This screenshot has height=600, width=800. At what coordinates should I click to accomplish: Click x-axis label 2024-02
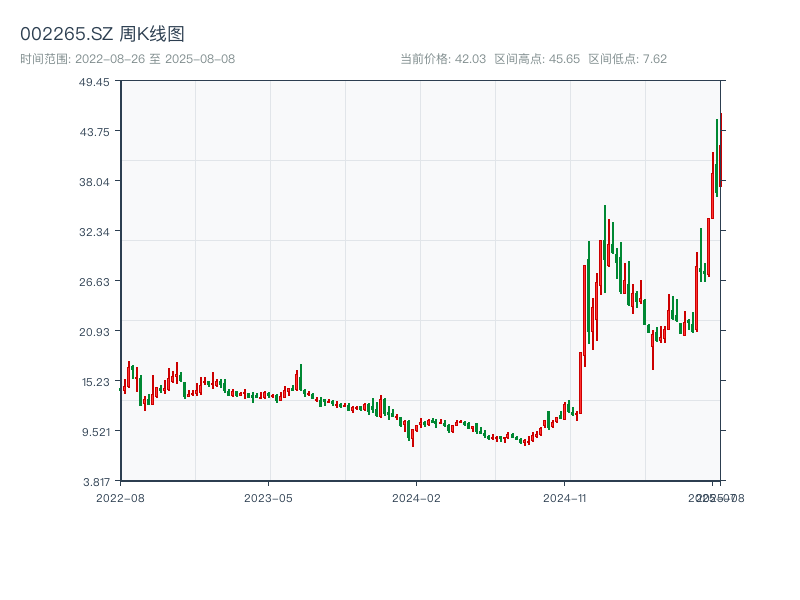click(x=416, y=498)
